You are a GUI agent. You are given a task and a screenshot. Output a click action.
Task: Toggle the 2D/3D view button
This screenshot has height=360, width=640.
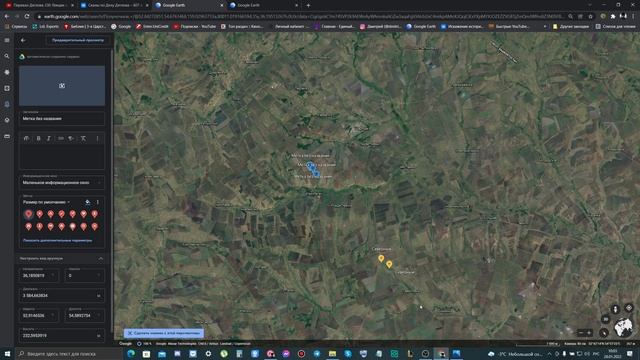(606, 319)
